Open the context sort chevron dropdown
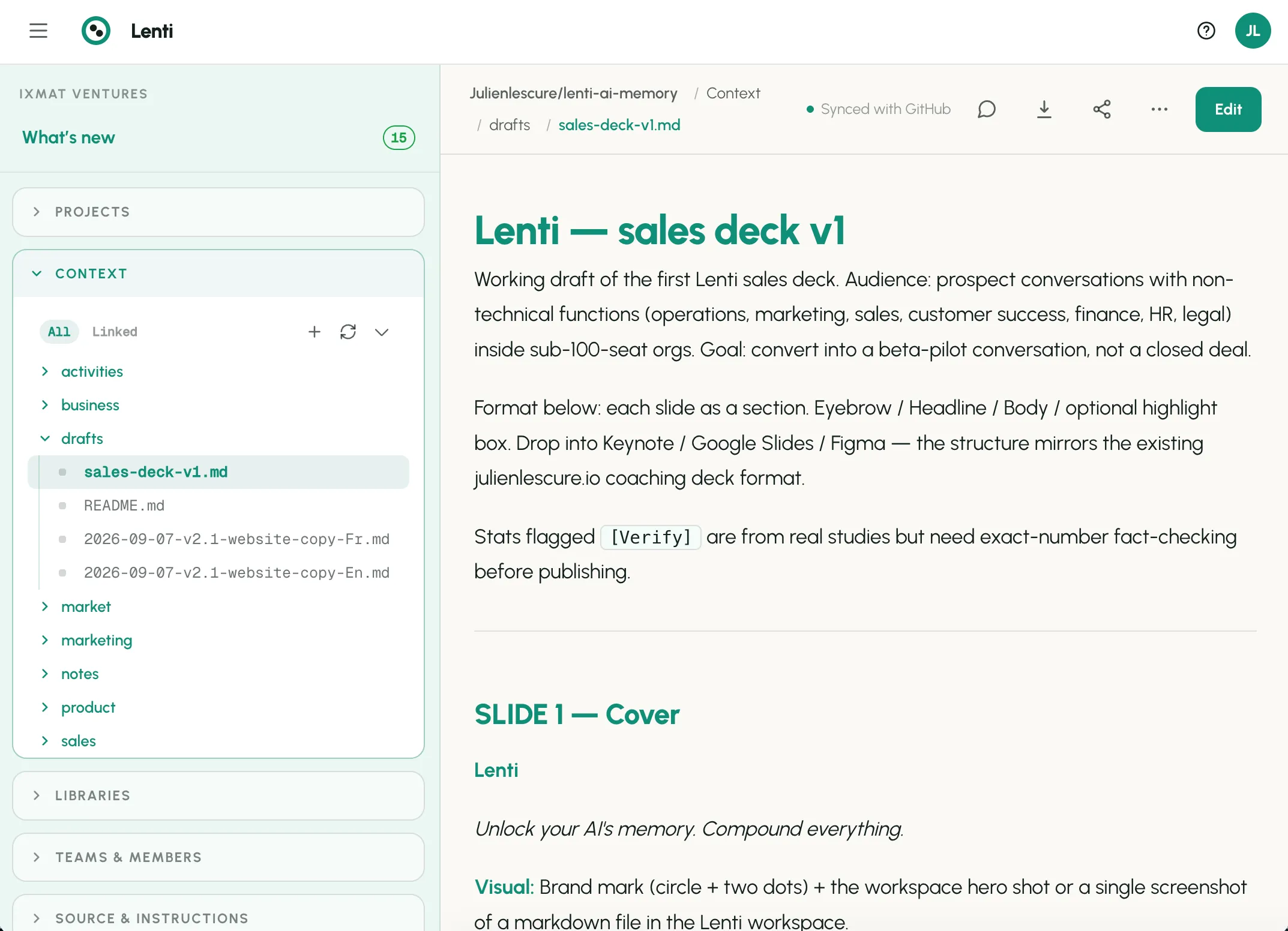Viewport: 1288px width, 931px height. tap(382, 332)
